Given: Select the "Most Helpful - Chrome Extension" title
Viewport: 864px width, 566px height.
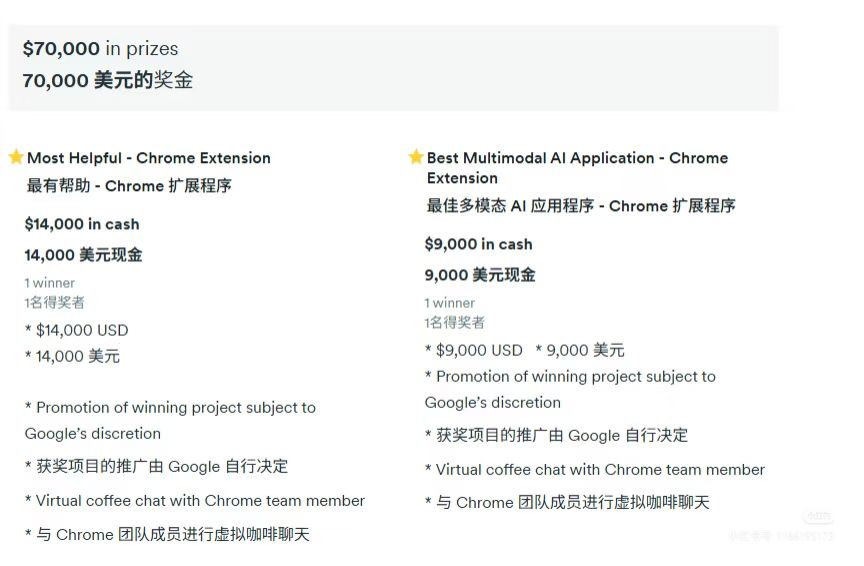Looking at the screenshot, I should point(148,158).
